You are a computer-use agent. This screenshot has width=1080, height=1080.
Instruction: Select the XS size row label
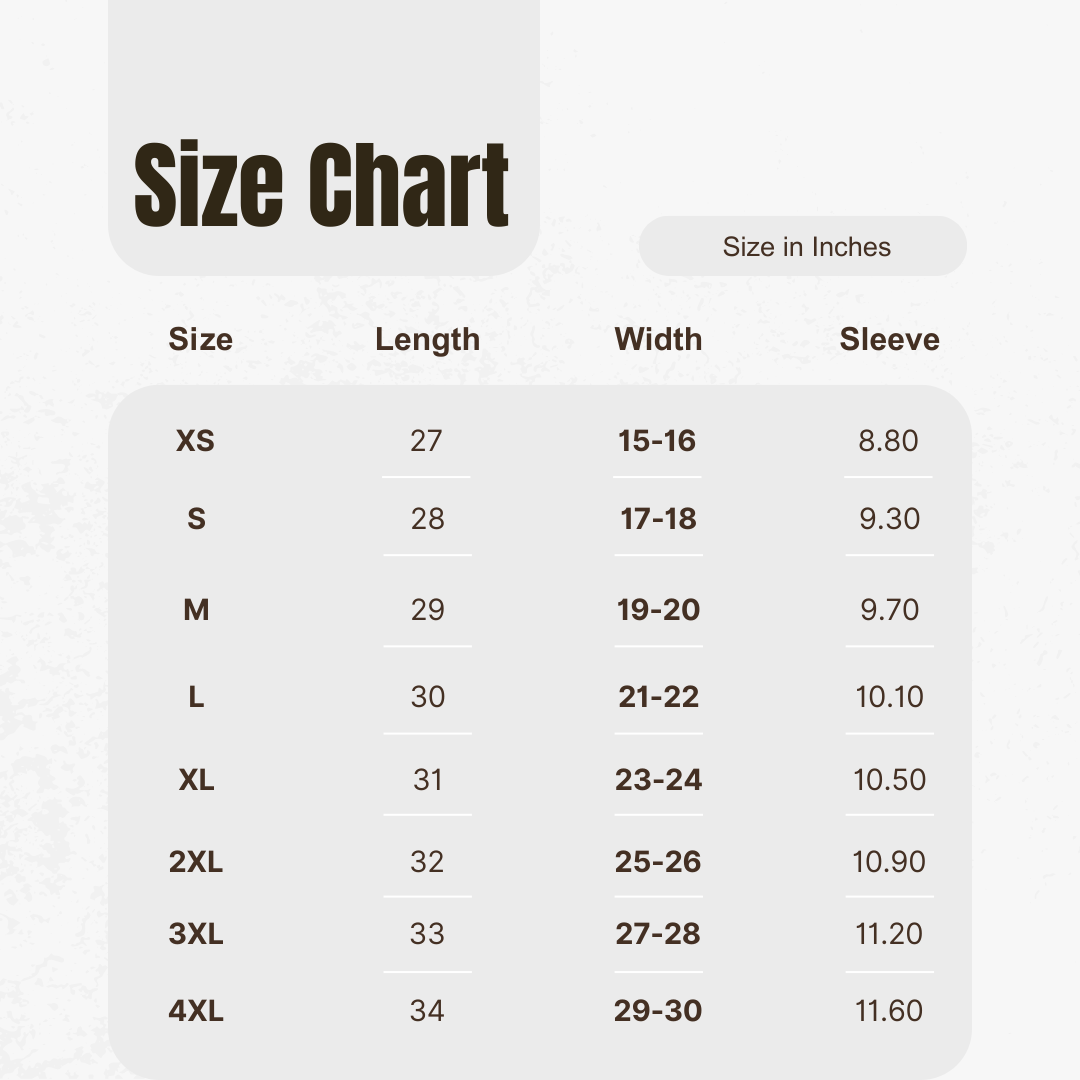196,441
